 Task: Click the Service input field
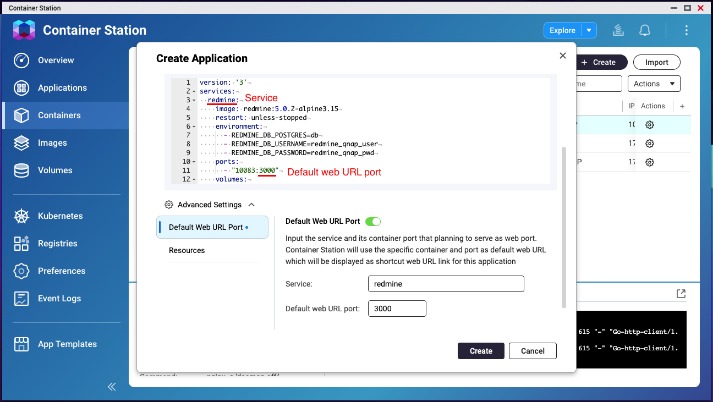(445, 284)
